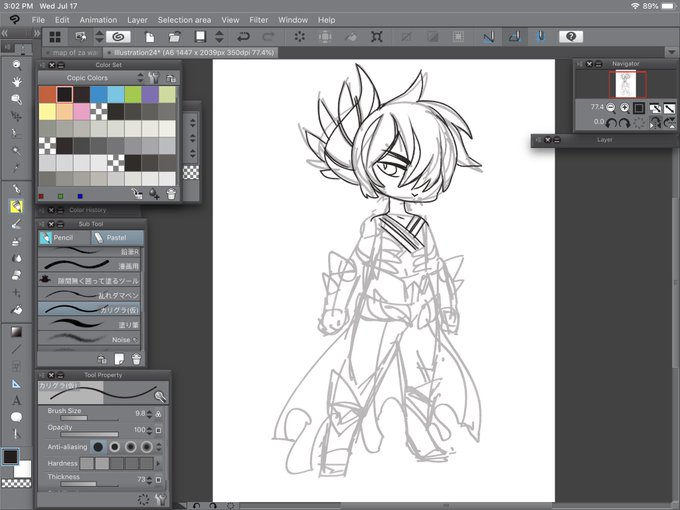Choose the second anti-aliasing level
This screenshot has width=680, height=510.
[x=114, y=447]
